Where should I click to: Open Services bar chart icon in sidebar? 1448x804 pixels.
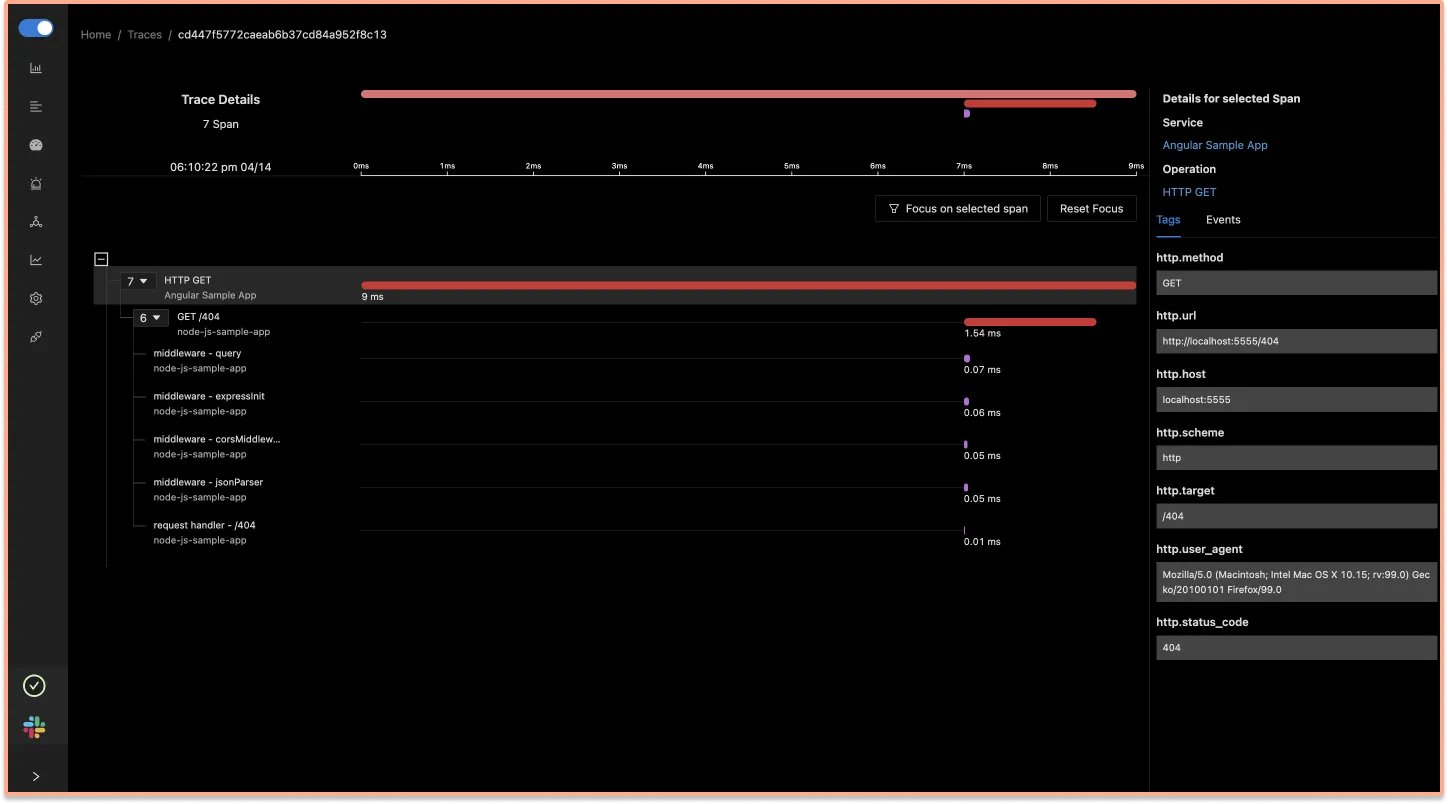tap(36, 68)
